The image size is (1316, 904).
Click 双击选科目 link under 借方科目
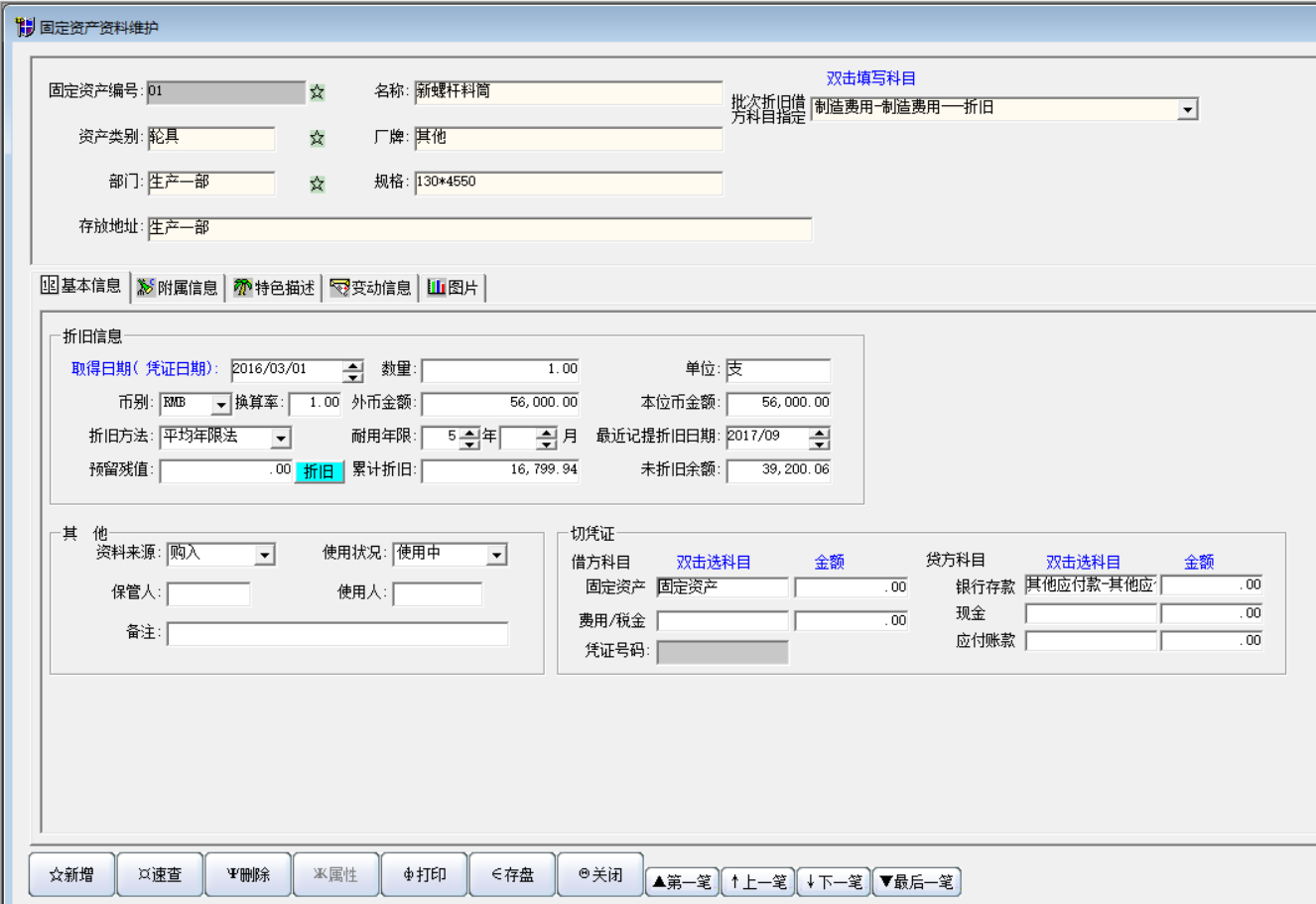click(x=714, y=563)
